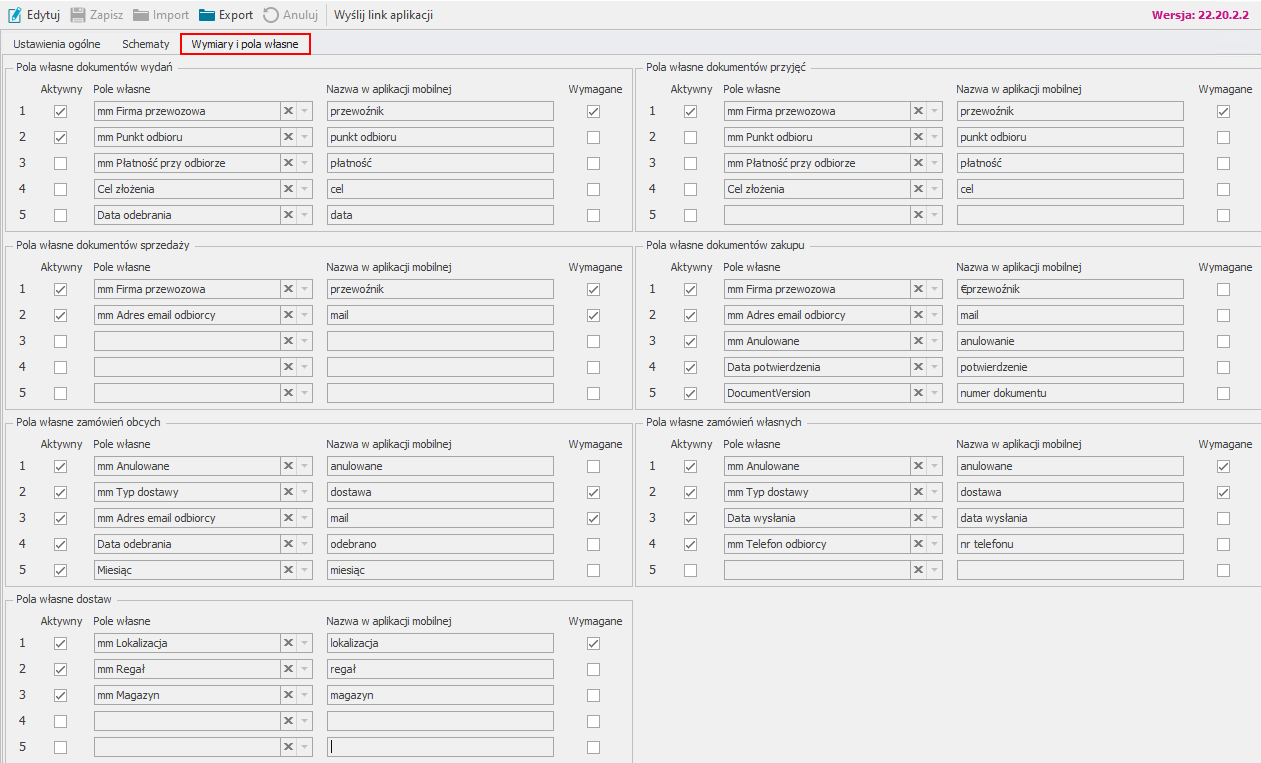Clear 'mm Lokalizacja' field with X icon
Image resolution: width=1261 pixels, height=763 pixels.
pyautogui.click(x=288, y=643)
